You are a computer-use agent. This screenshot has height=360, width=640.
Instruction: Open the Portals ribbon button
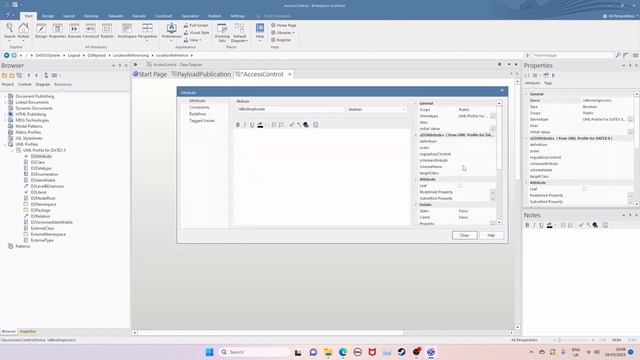[23, 31]
